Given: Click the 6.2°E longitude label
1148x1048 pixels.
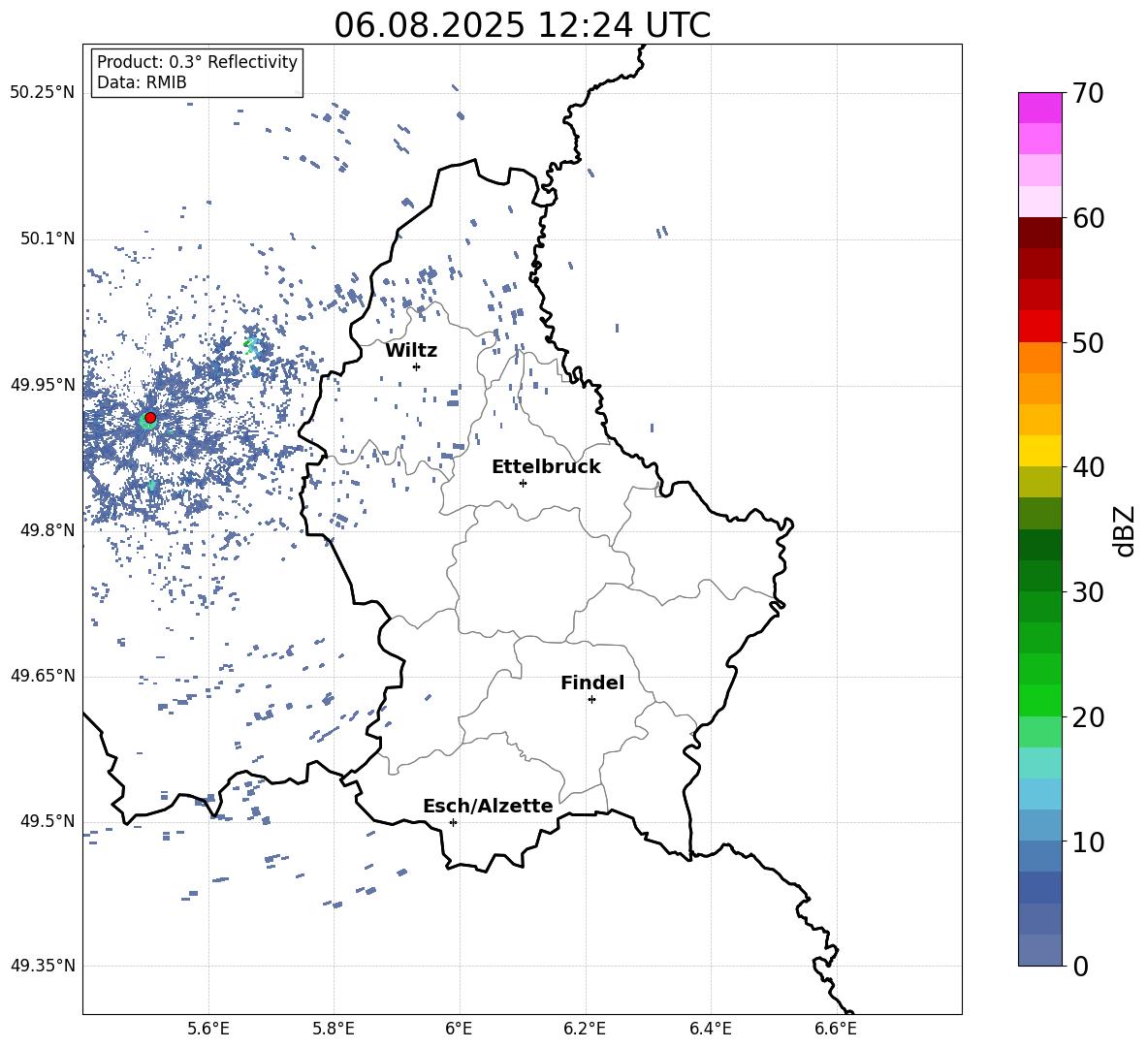Looking at the screenshot, I should pos(585,1029).
